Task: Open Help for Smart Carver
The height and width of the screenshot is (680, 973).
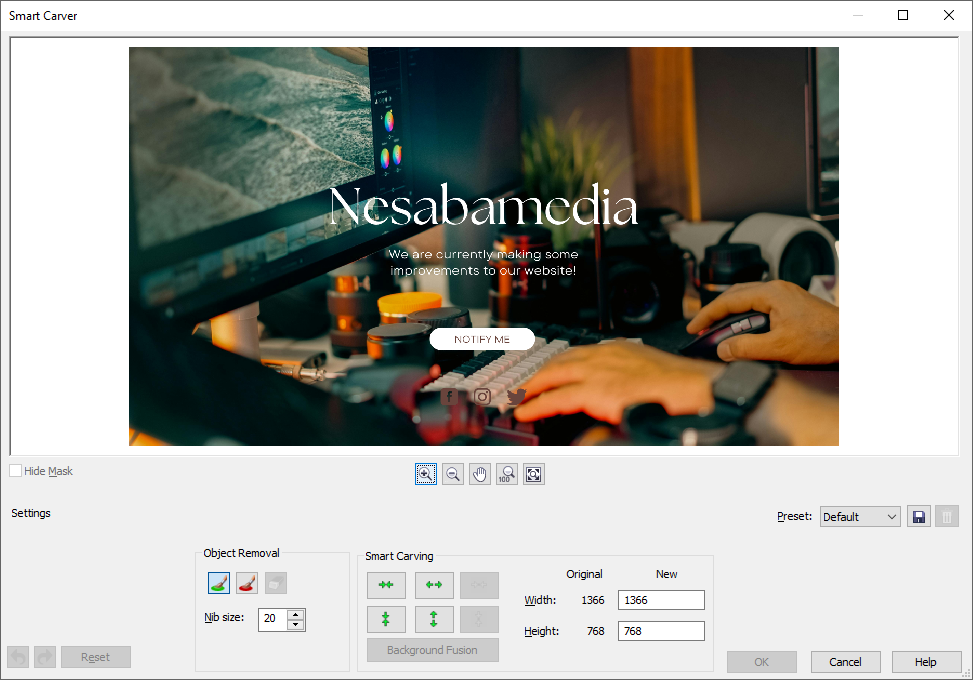Action: click(x=926, y=662)
